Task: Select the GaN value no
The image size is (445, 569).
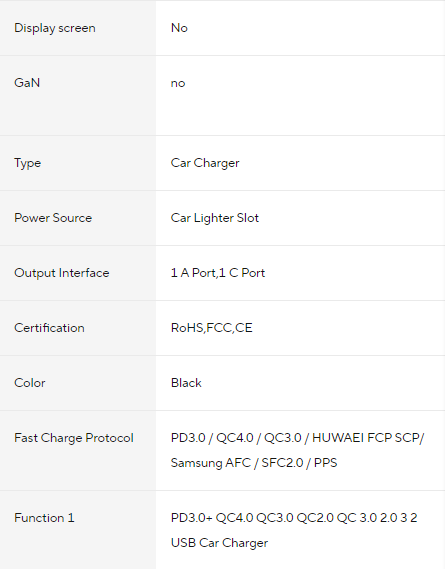Action: (178, 83)
